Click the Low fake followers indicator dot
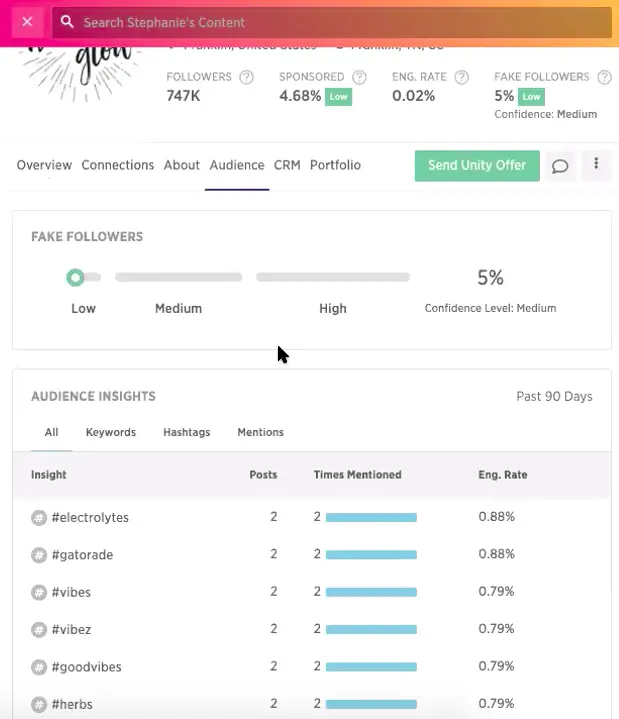 tap(75, 277)
